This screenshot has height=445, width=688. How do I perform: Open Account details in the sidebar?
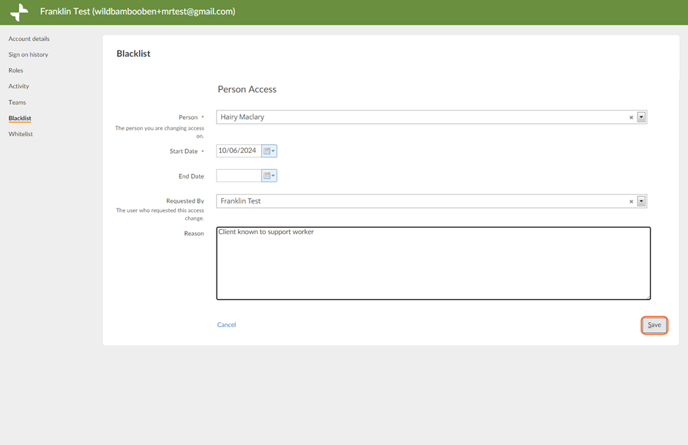point(29,39)
